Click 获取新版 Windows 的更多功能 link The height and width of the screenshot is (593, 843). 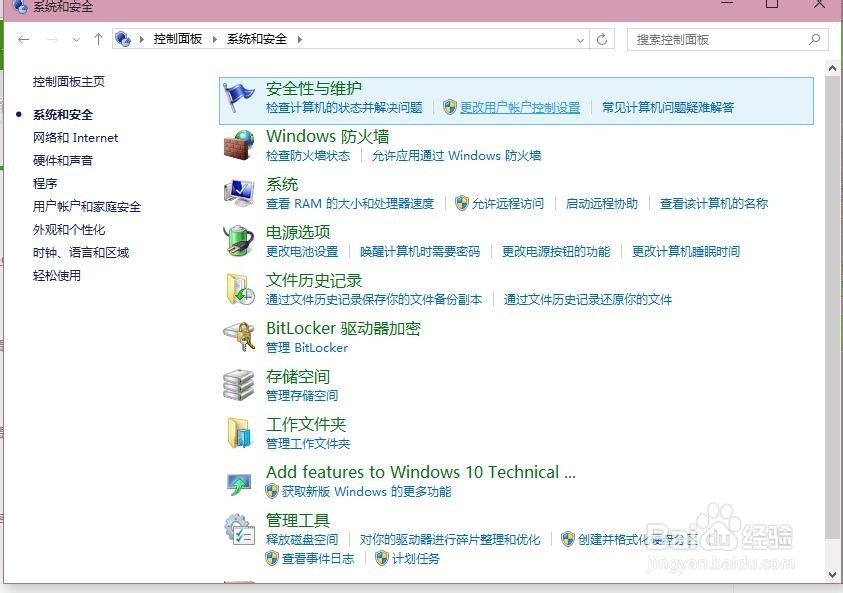pos(367,491)
